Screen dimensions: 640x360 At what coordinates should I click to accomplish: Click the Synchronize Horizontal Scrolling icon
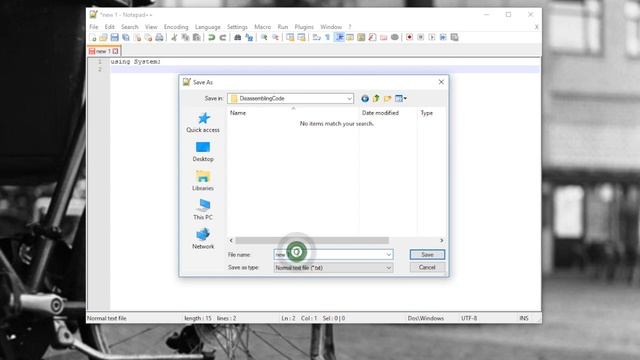coord(301,38)
